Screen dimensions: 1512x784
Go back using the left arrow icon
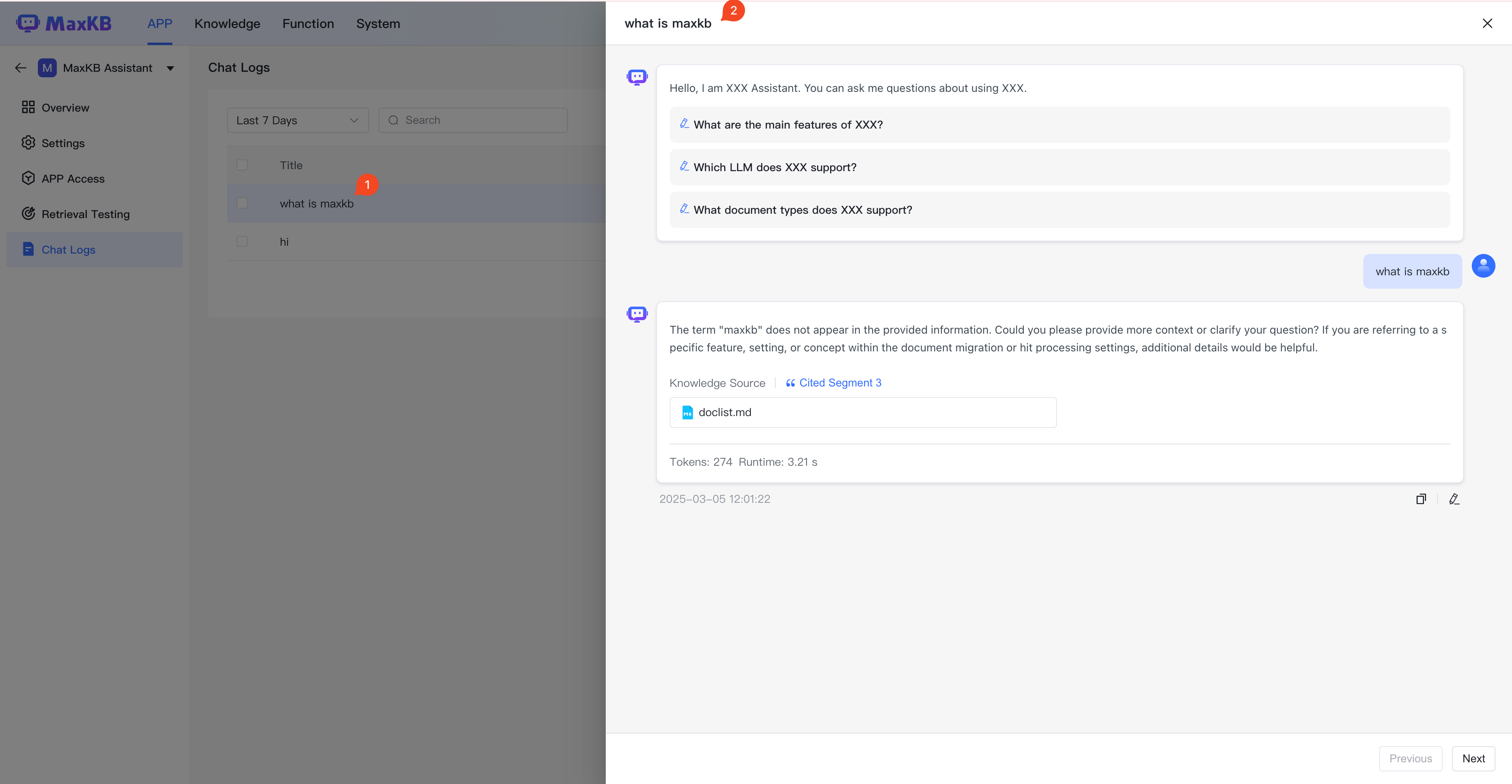click(x=21, y=68)
